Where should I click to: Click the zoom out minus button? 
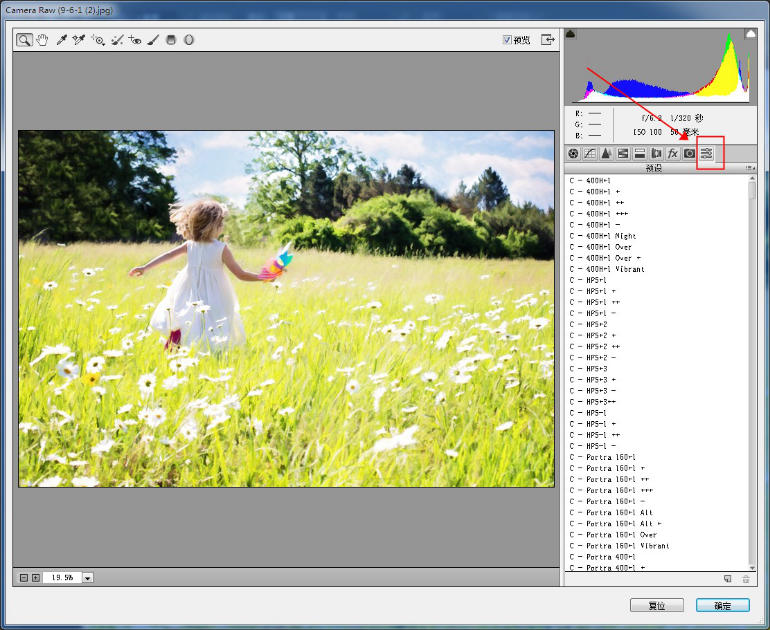point(24,578)
